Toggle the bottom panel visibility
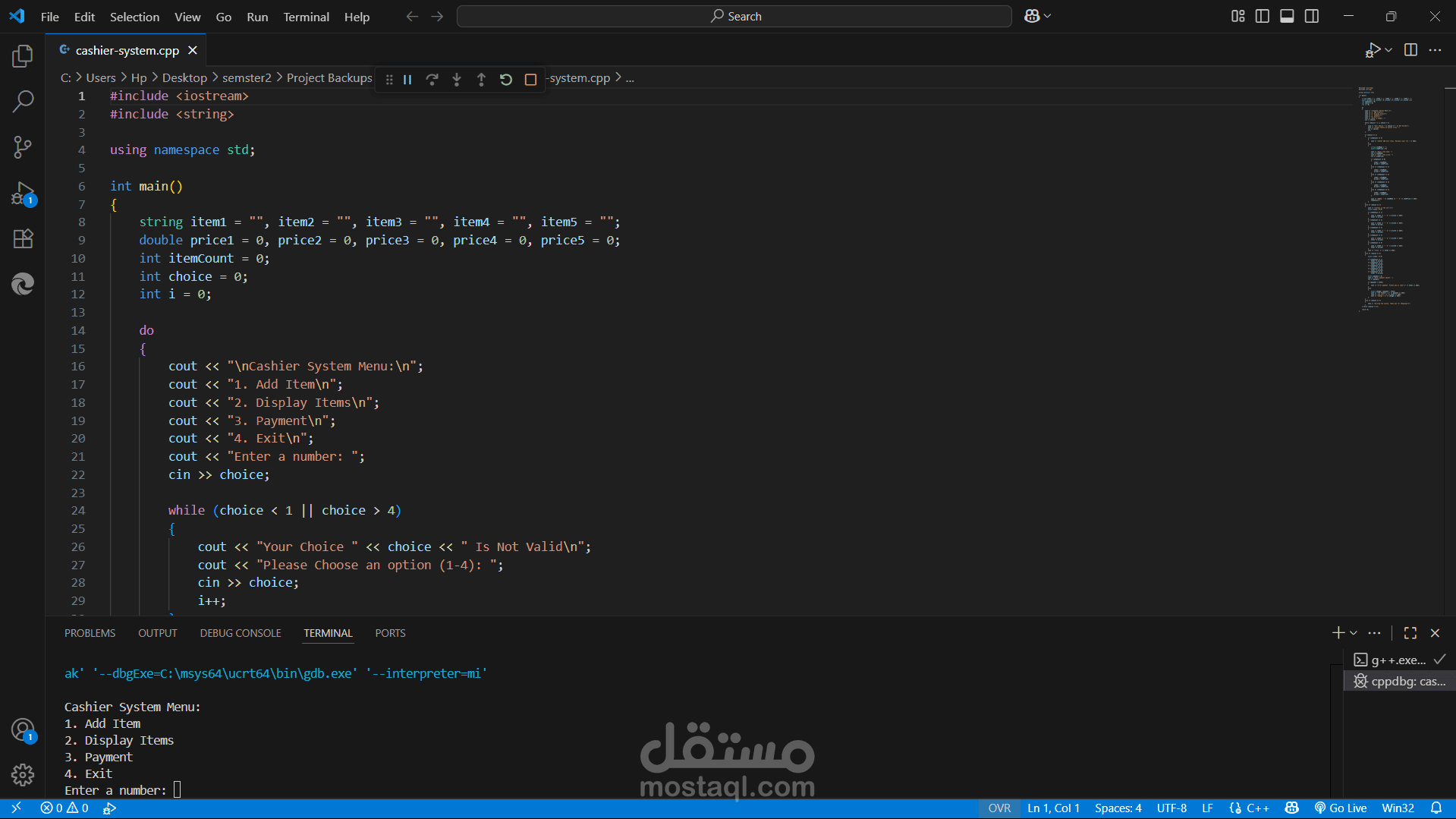This screenshot has width=1456, height=819. (x=1287, y=16)
